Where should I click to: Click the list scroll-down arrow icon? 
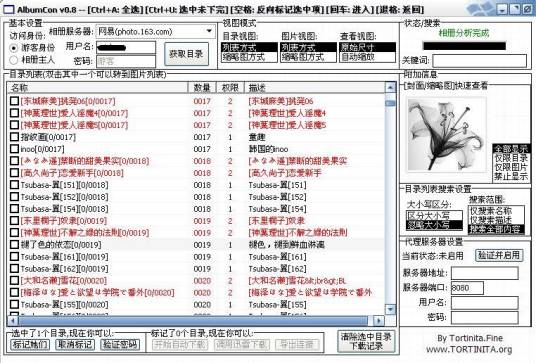point(390,309)
